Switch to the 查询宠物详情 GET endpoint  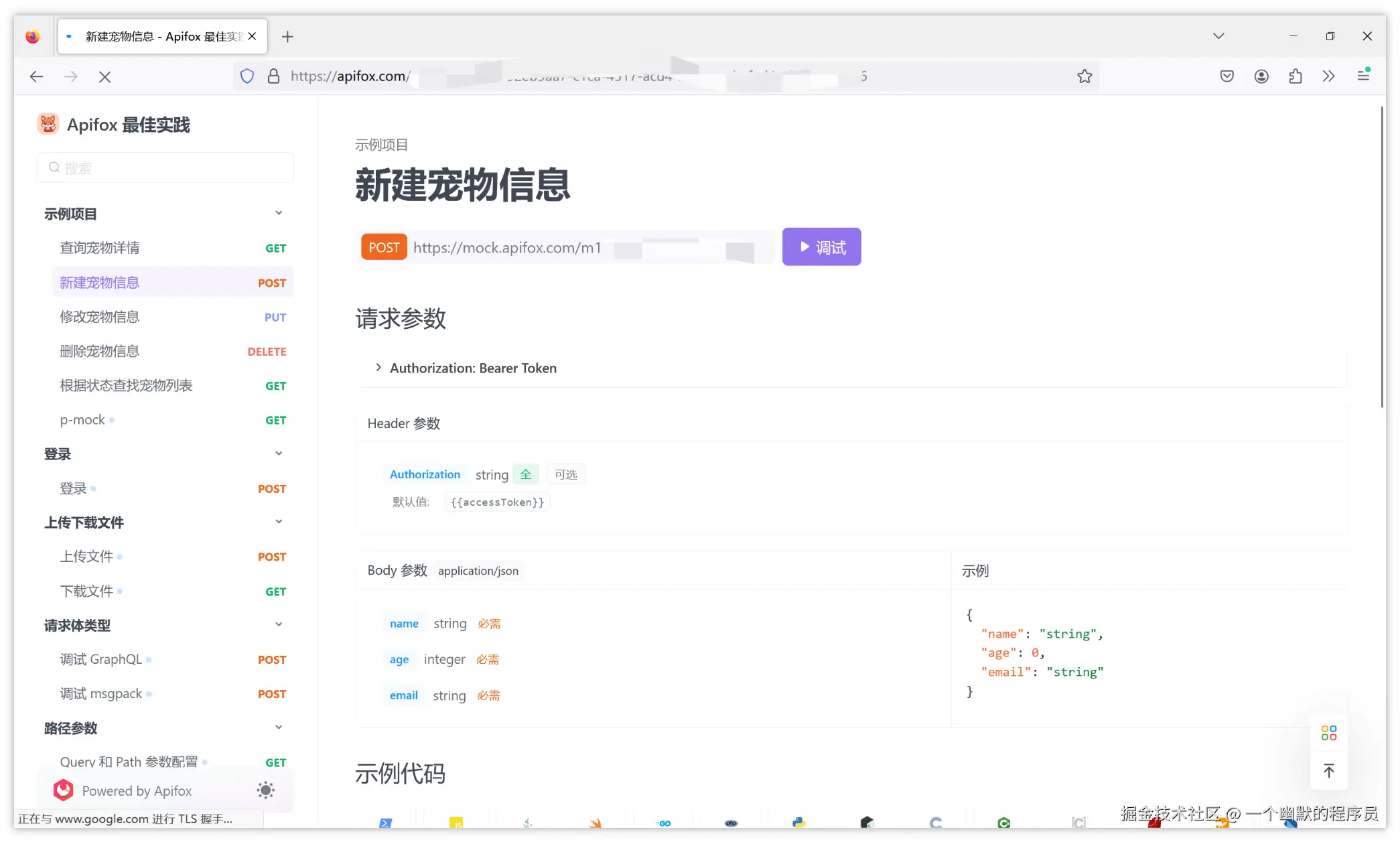pos(99,247)
